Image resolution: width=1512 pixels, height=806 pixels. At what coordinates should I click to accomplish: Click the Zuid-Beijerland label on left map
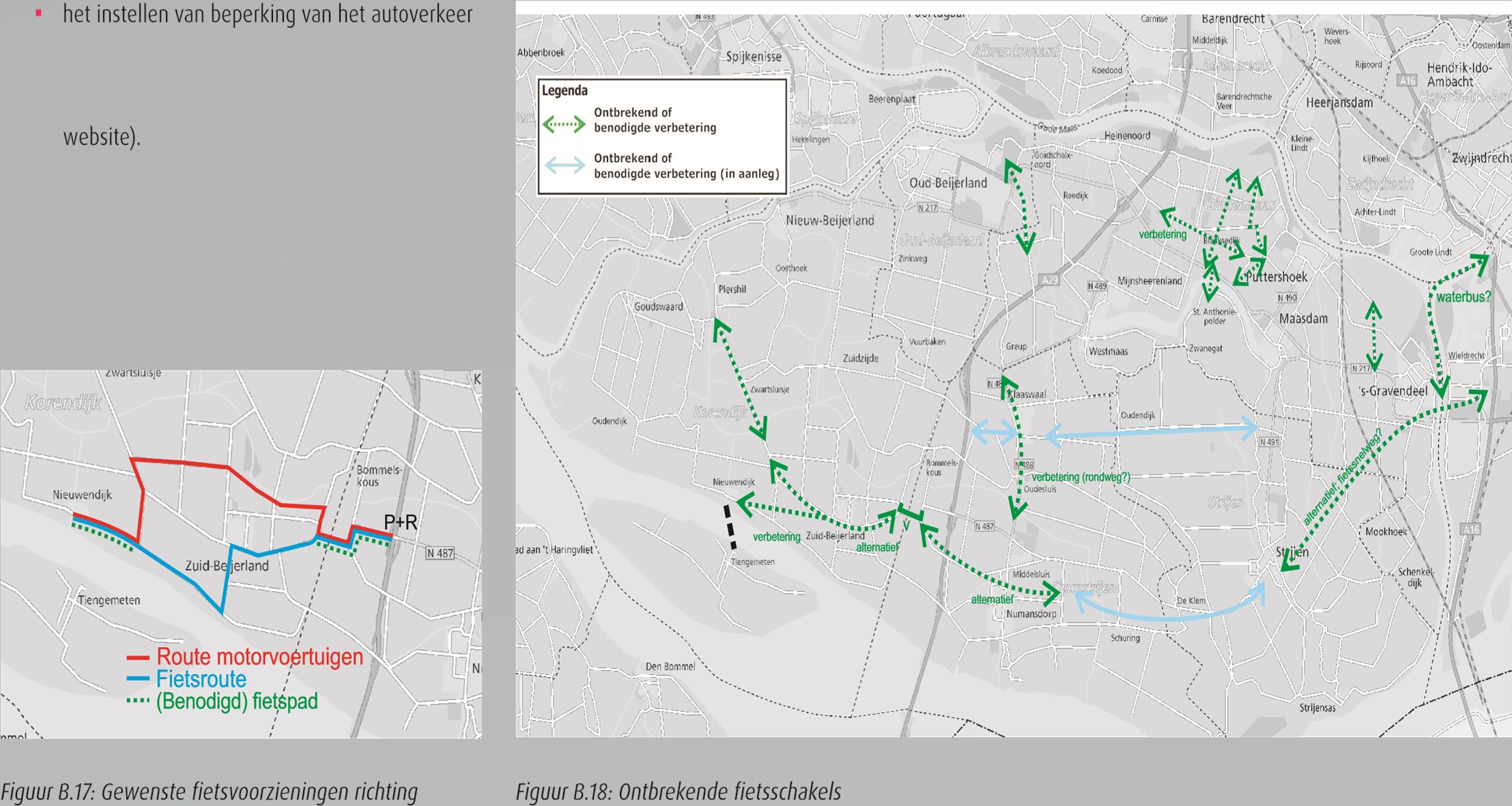point(227,566)
